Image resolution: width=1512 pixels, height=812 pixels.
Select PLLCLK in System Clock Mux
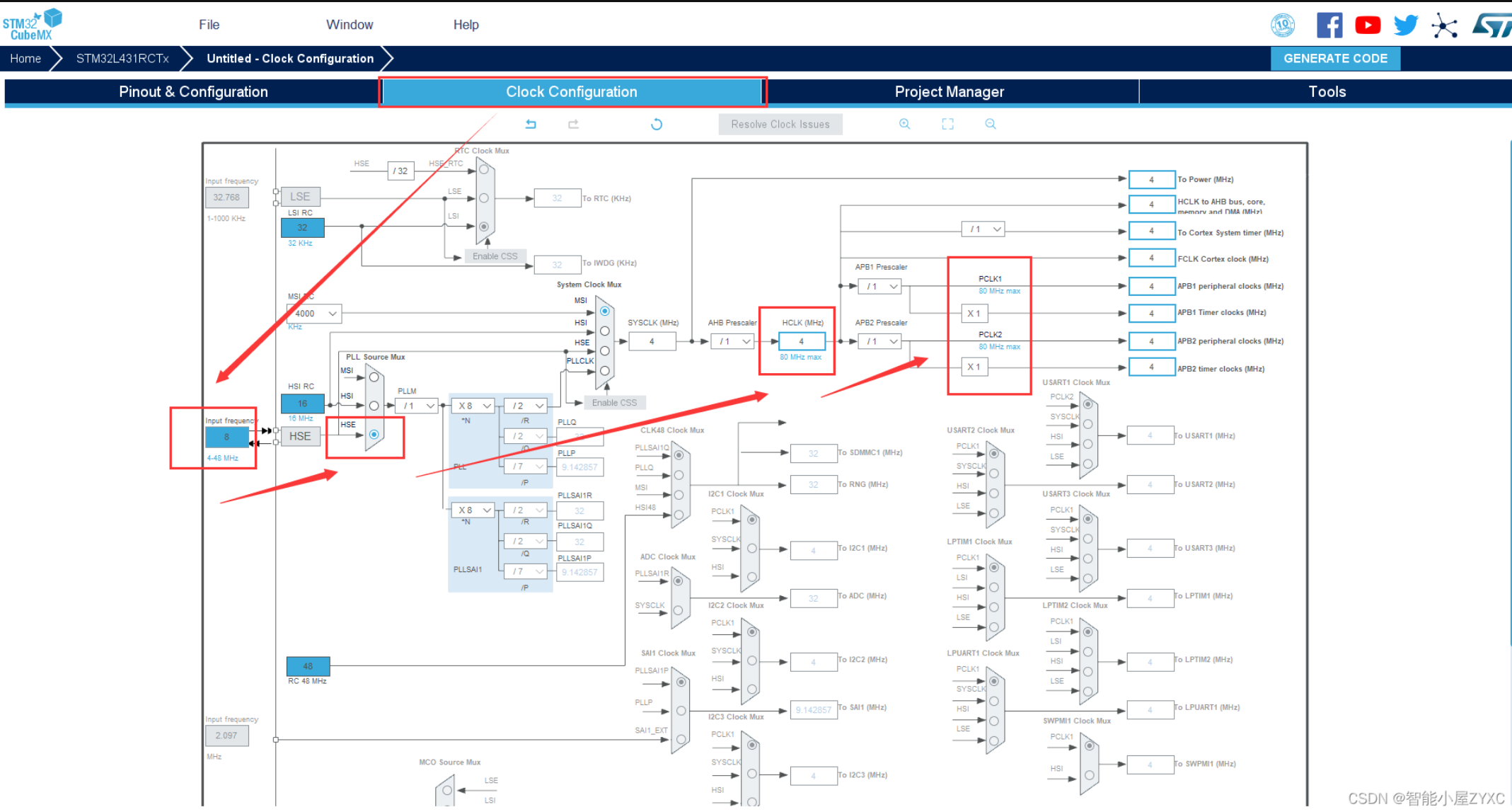[x=605, y=370]
